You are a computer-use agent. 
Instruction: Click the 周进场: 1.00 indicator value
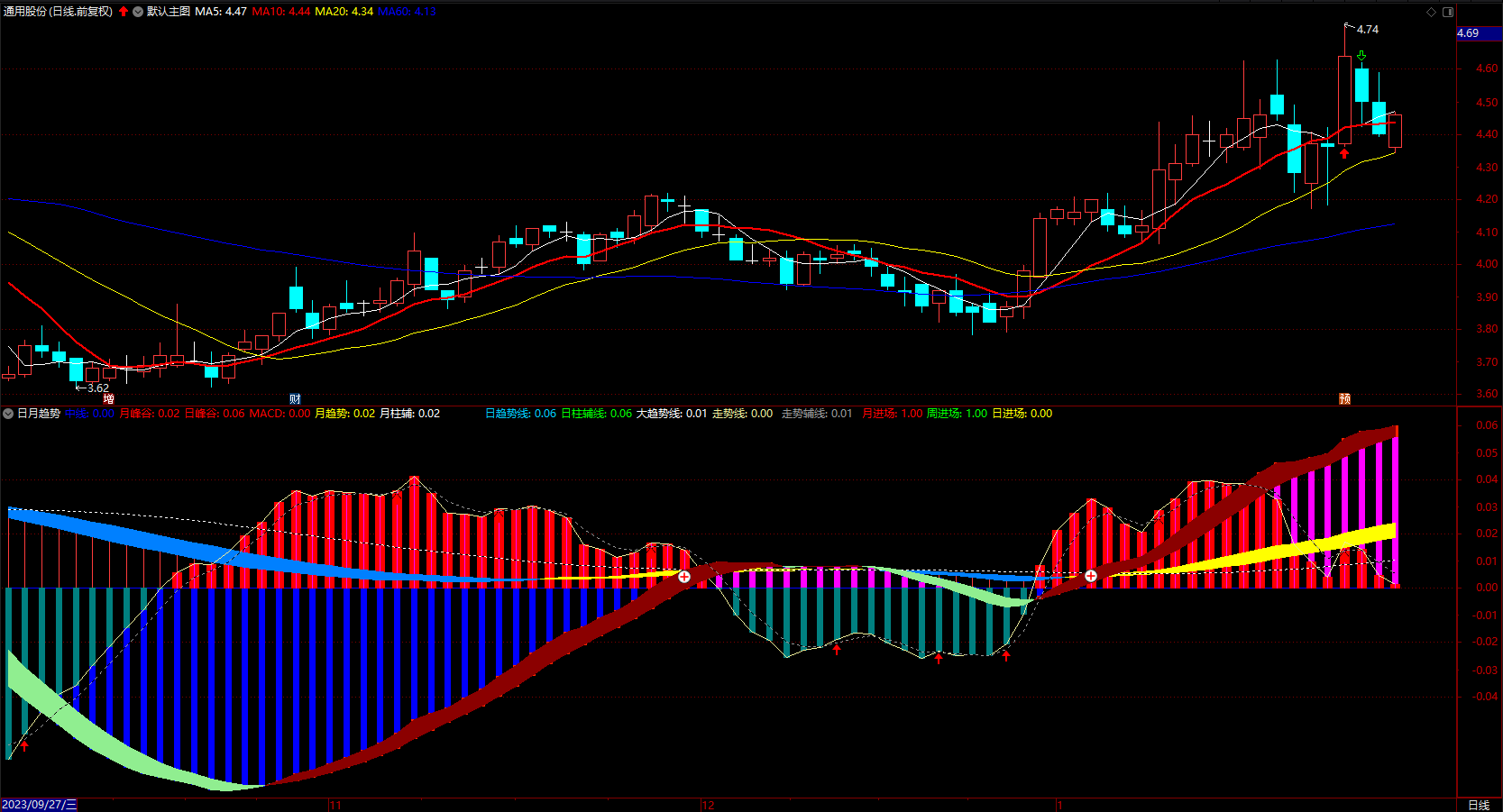pyautogui.click(x=958, y=414)
